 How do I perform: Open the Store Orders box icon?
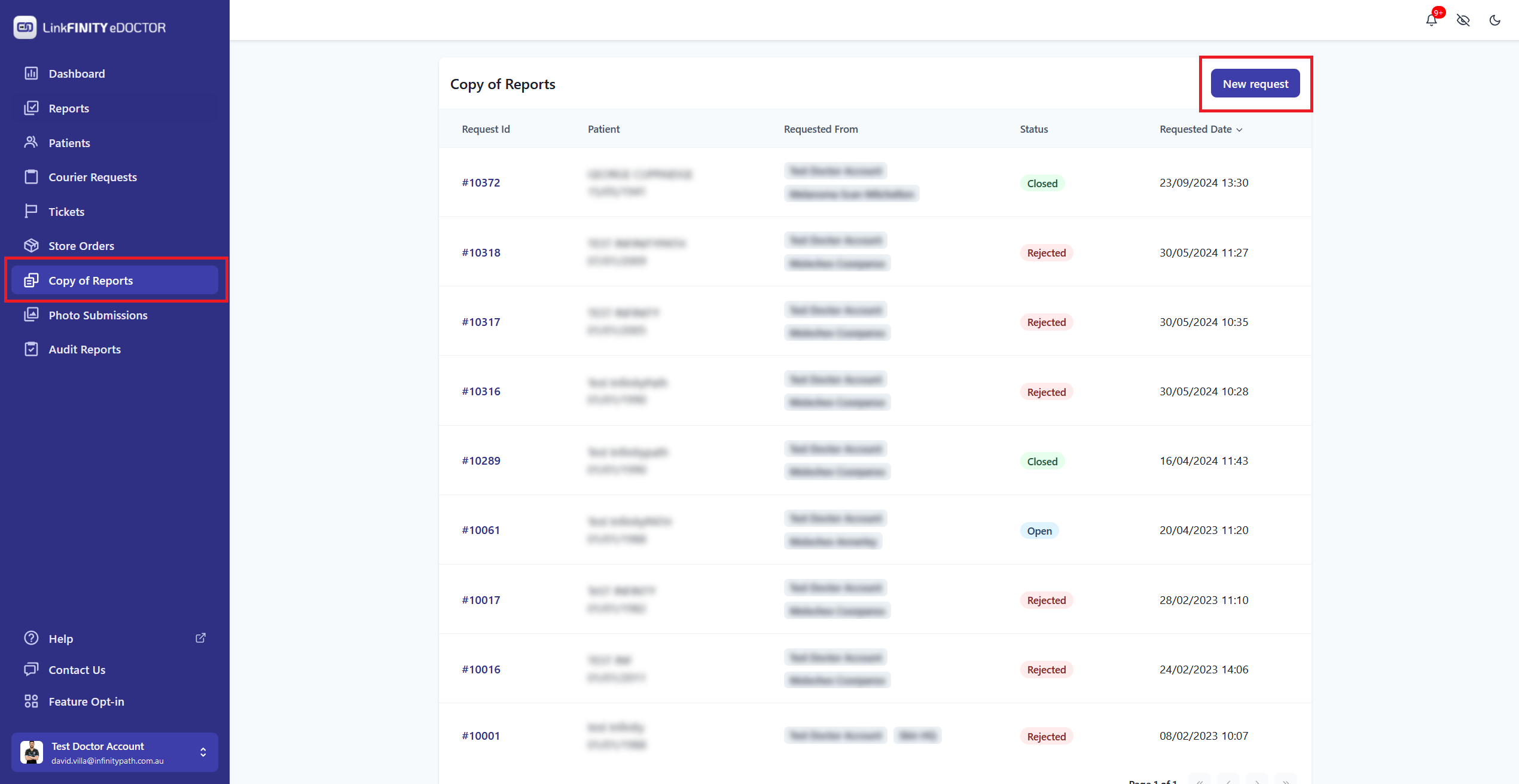point(31,246)
